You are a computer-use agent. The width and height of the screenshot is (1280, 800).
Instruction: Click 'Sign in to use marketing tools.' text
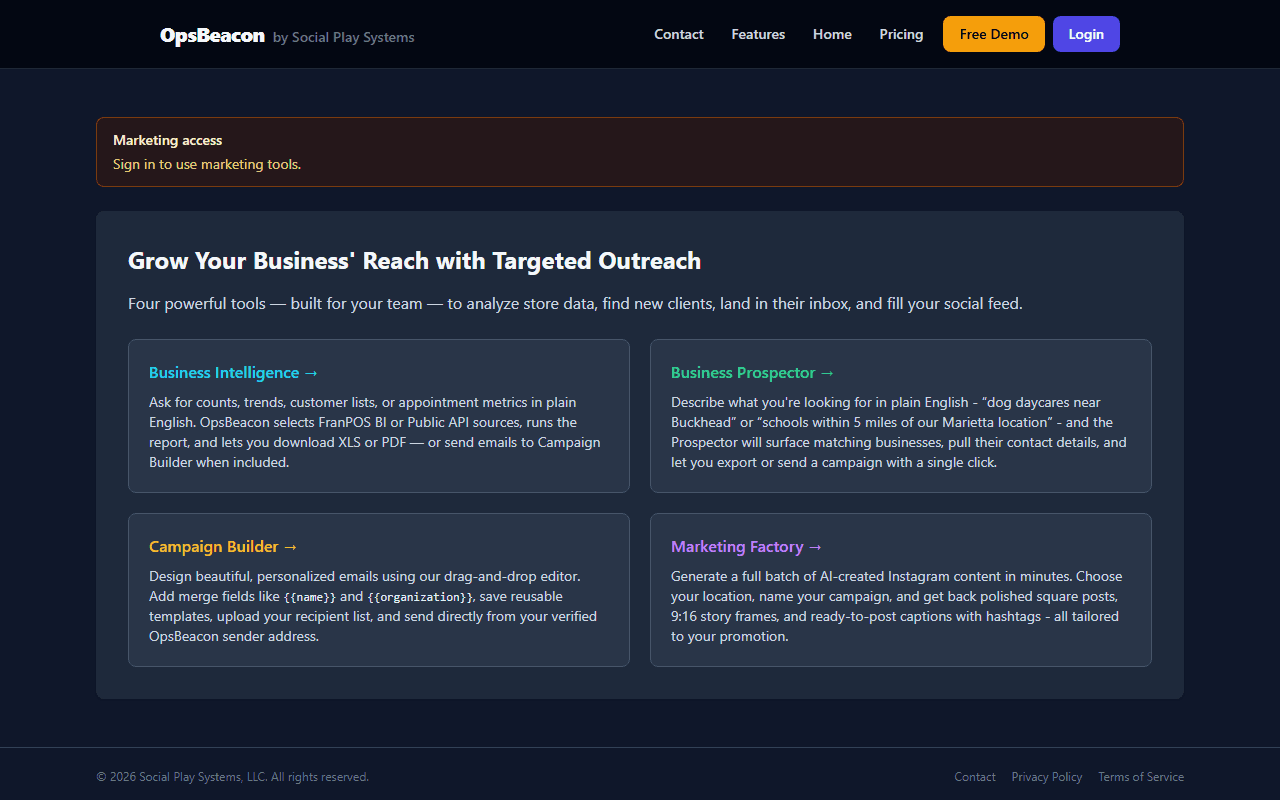pos(207,164)
